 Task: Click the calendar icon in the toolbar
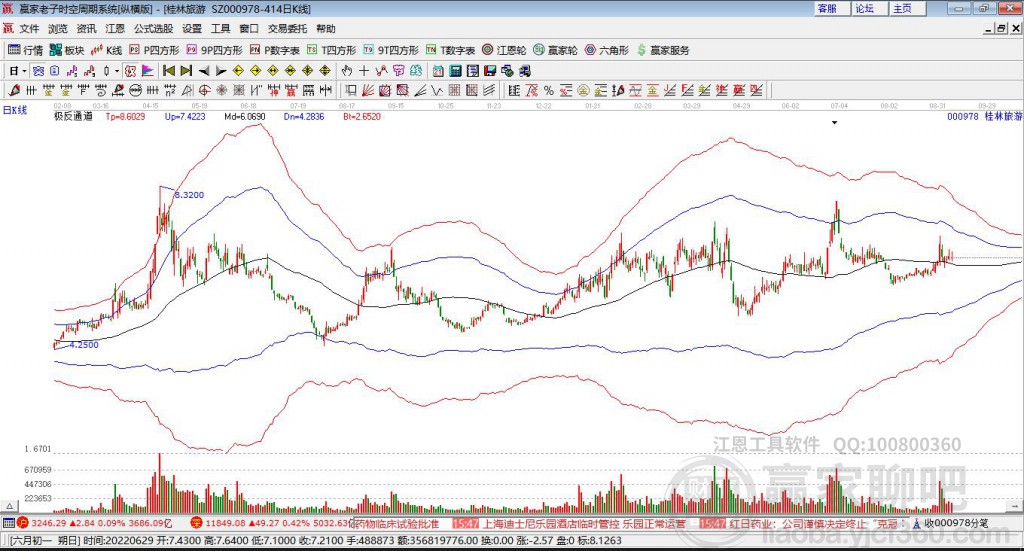point(438,71)
